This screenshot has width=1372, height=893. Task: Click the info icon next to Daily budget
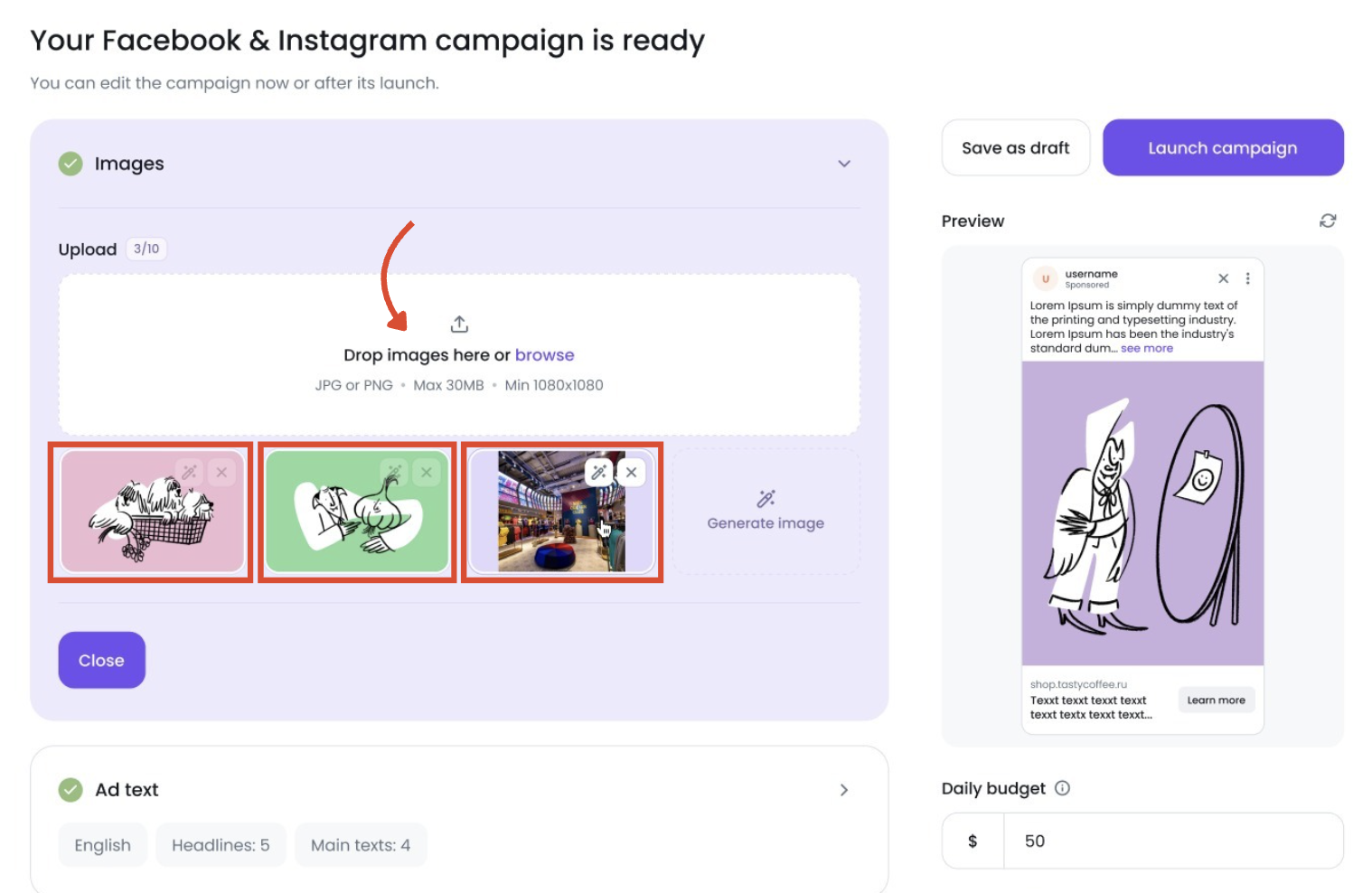[1063, 788]
